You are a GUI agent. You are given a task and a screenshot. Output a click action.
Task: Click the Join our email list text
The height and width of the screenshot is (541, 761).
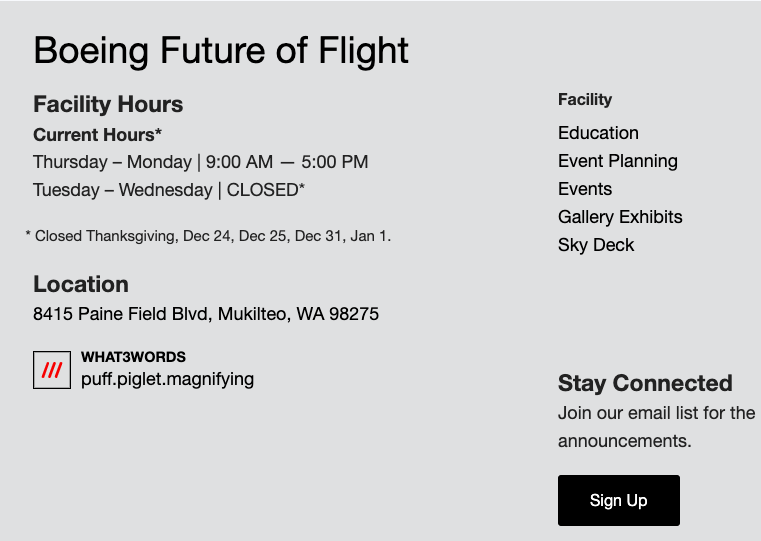click(x=656, y=412)
